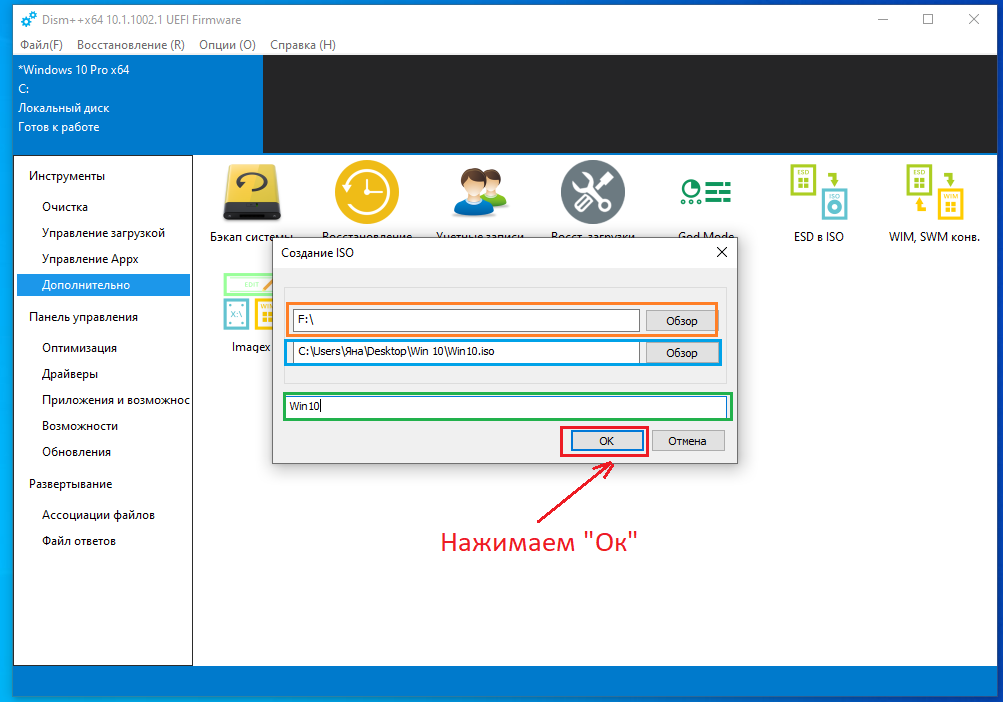Viewport: 1003px width, 702px height.
Task: Click Обзор next to the F:\ field
Action: point(681,321)
